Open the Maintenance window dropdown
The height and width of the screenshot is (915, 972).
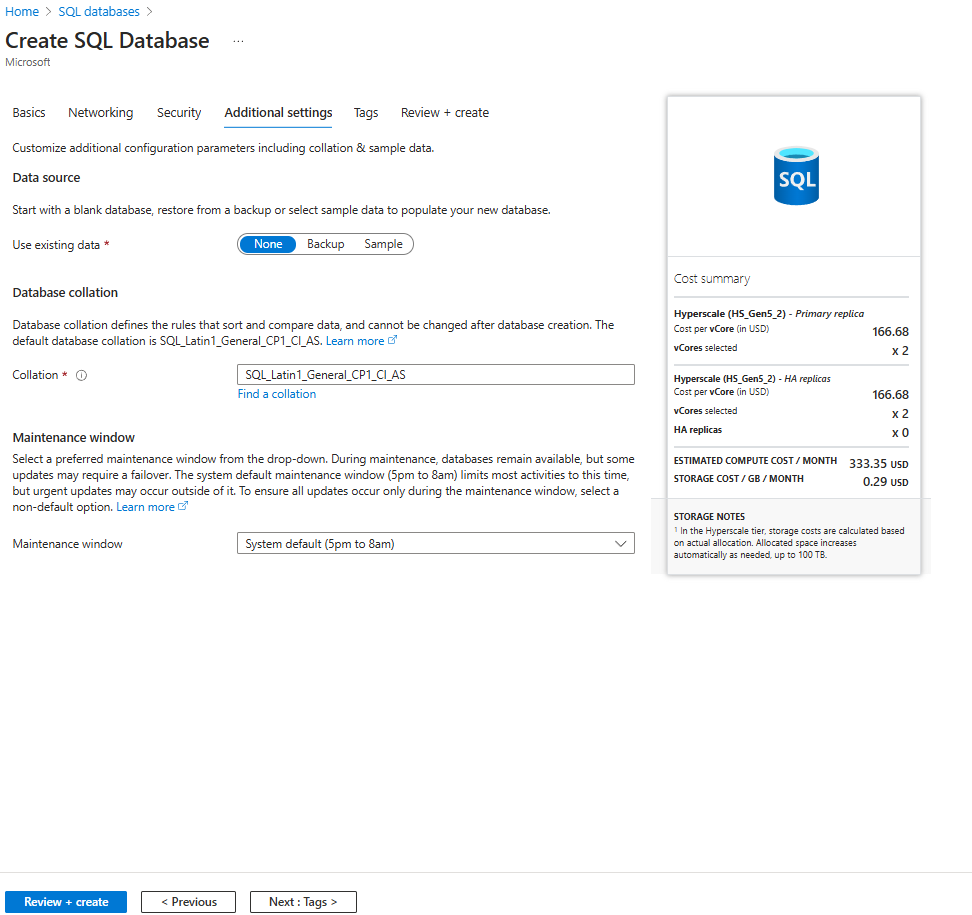(435, 544)
